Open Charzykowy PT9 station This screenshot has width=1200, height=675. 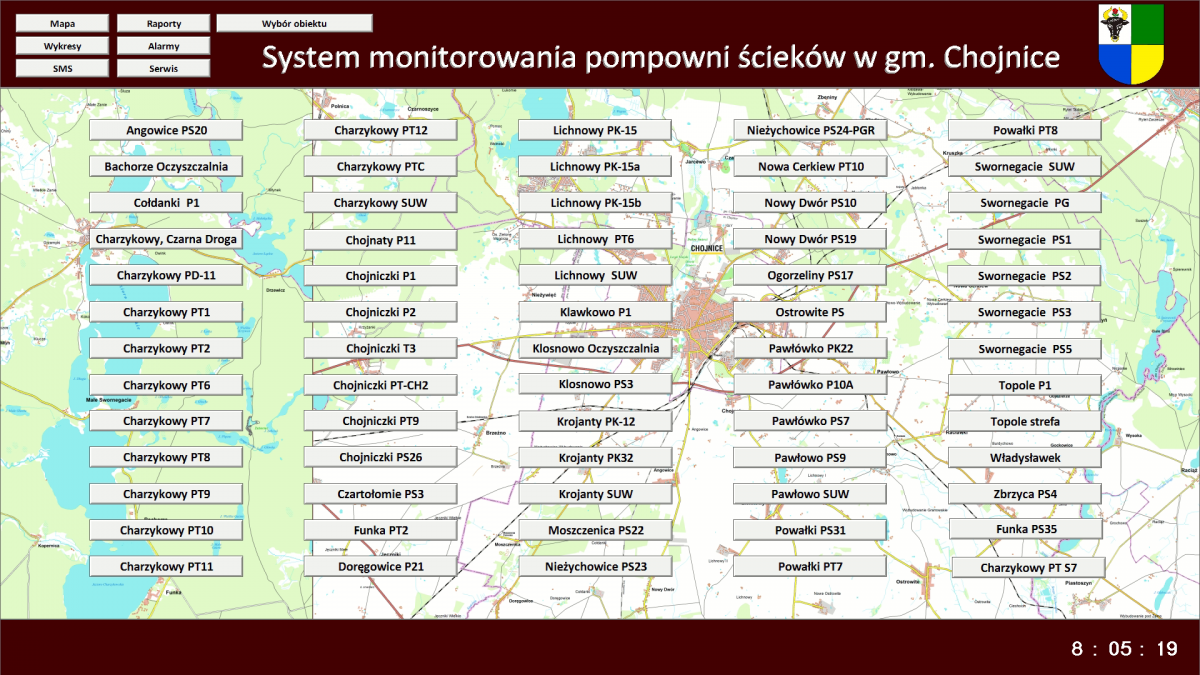pos(166,494)
